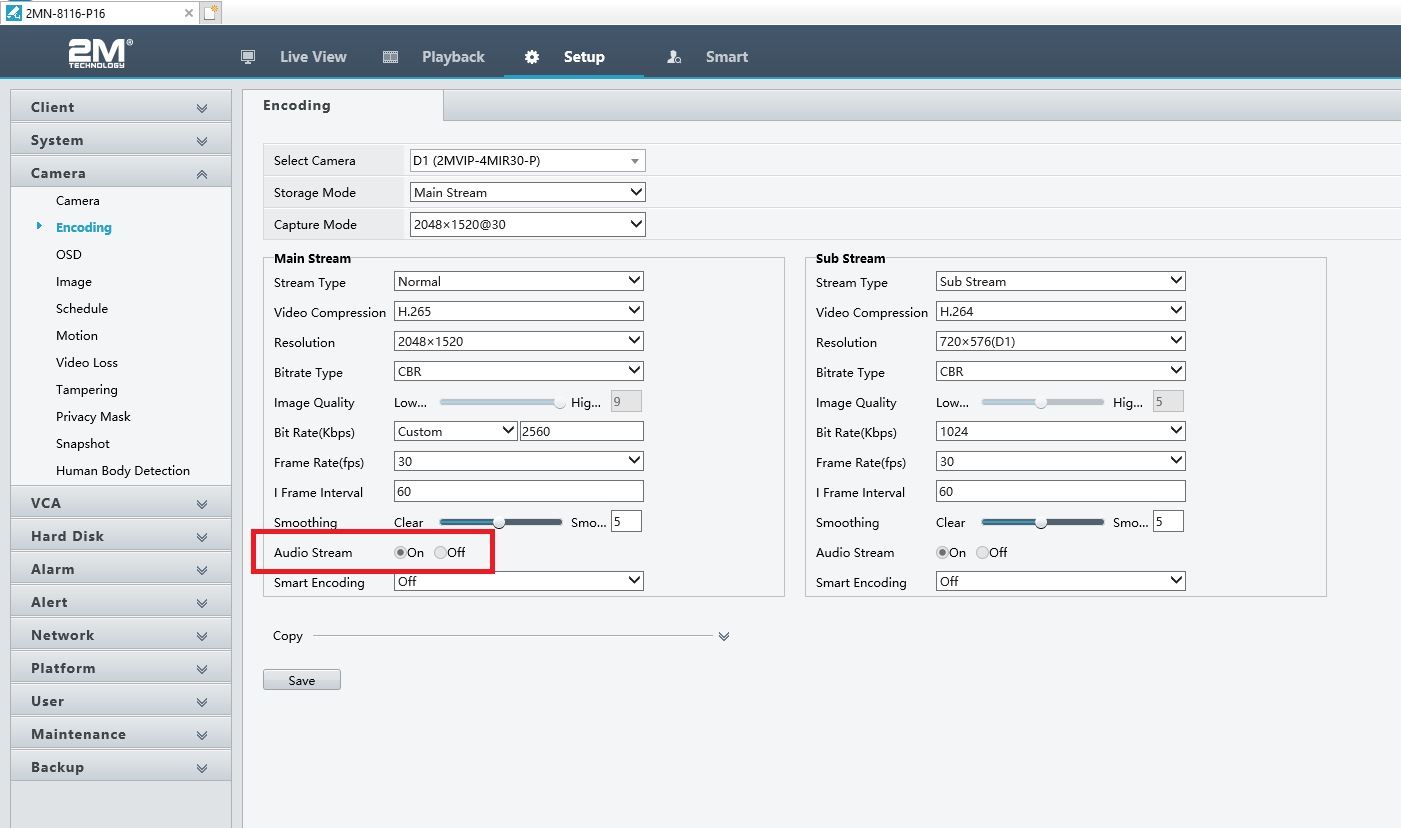Click the Save button

coord(302,680)
